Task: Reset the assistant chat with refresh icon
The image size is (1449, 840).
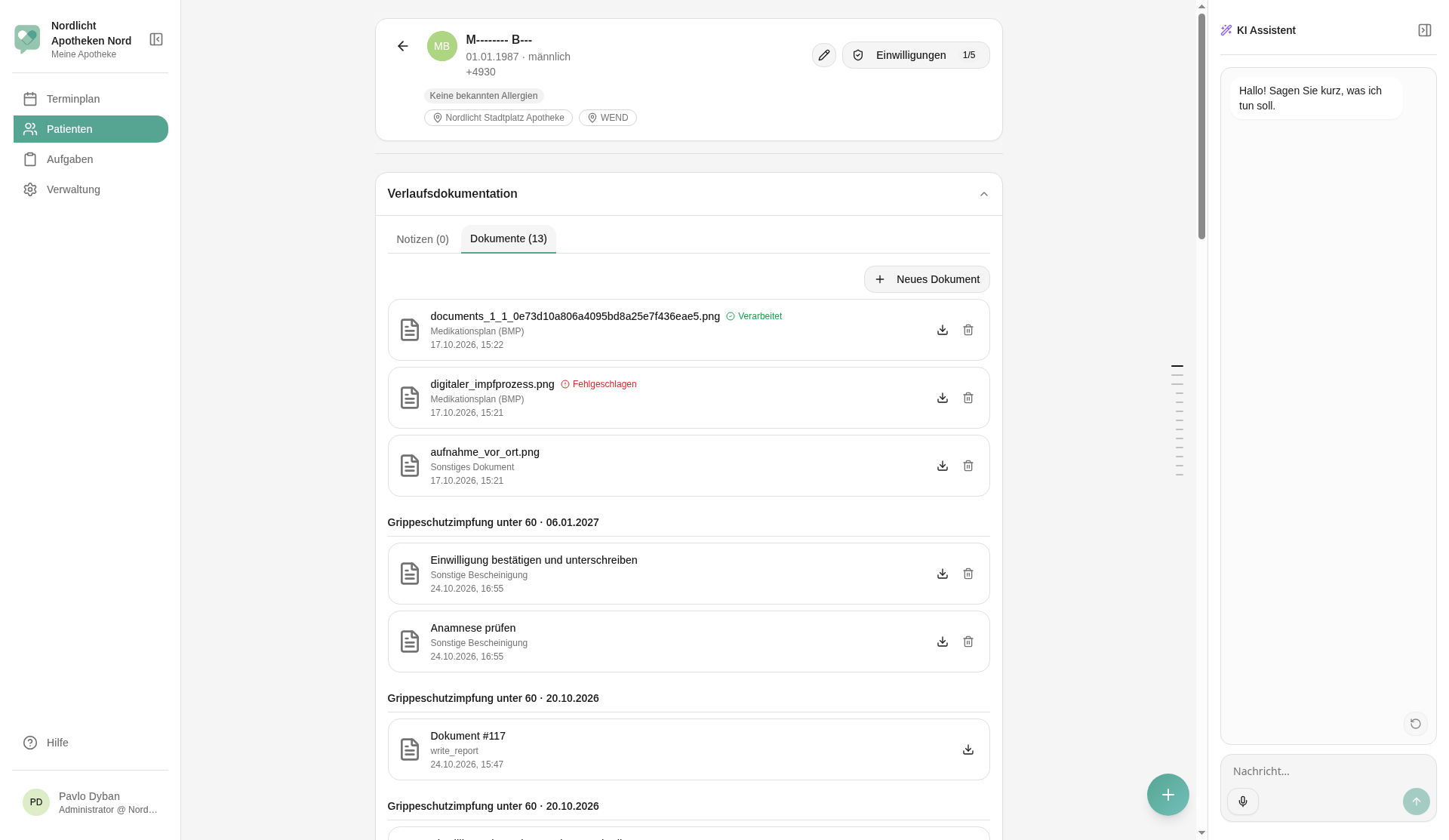Action: coord(1416,724)
